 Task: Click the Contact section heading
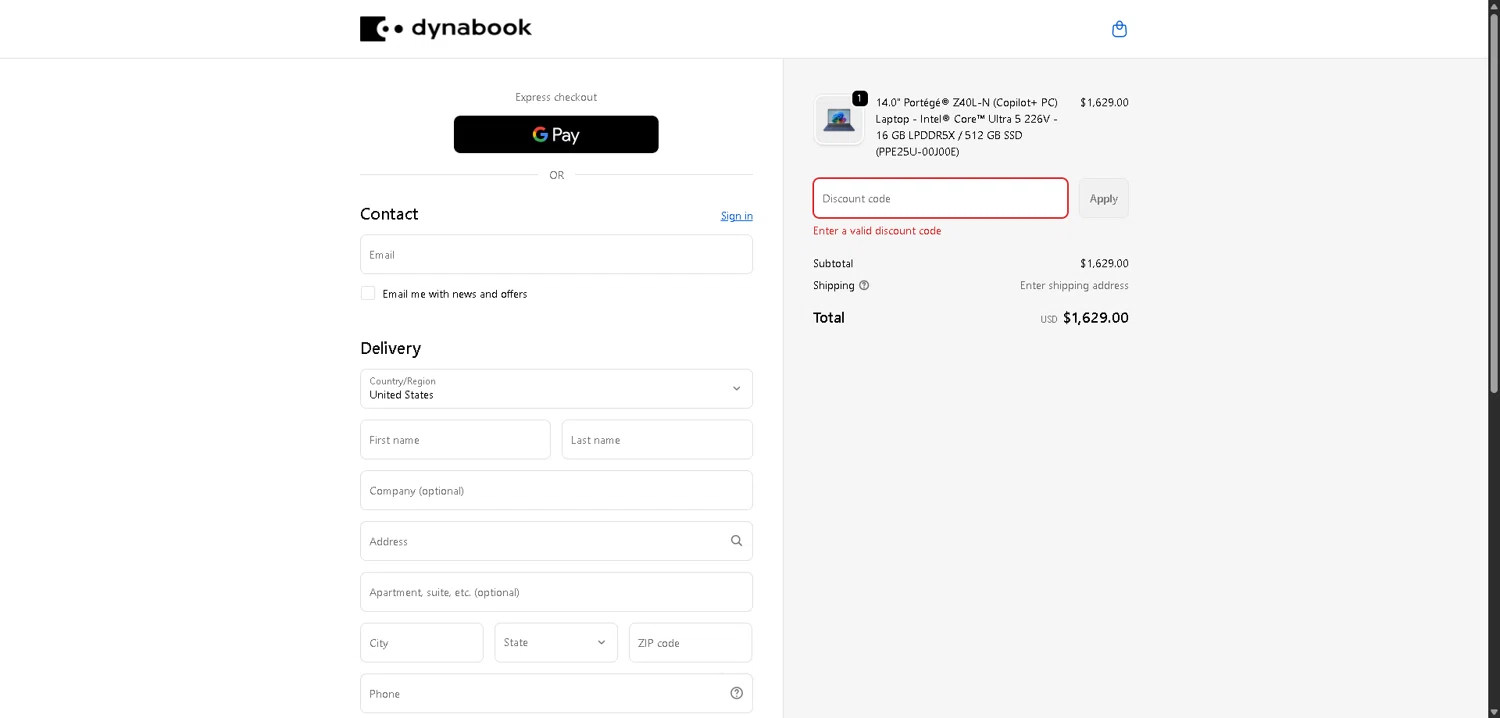click(389, 214)
